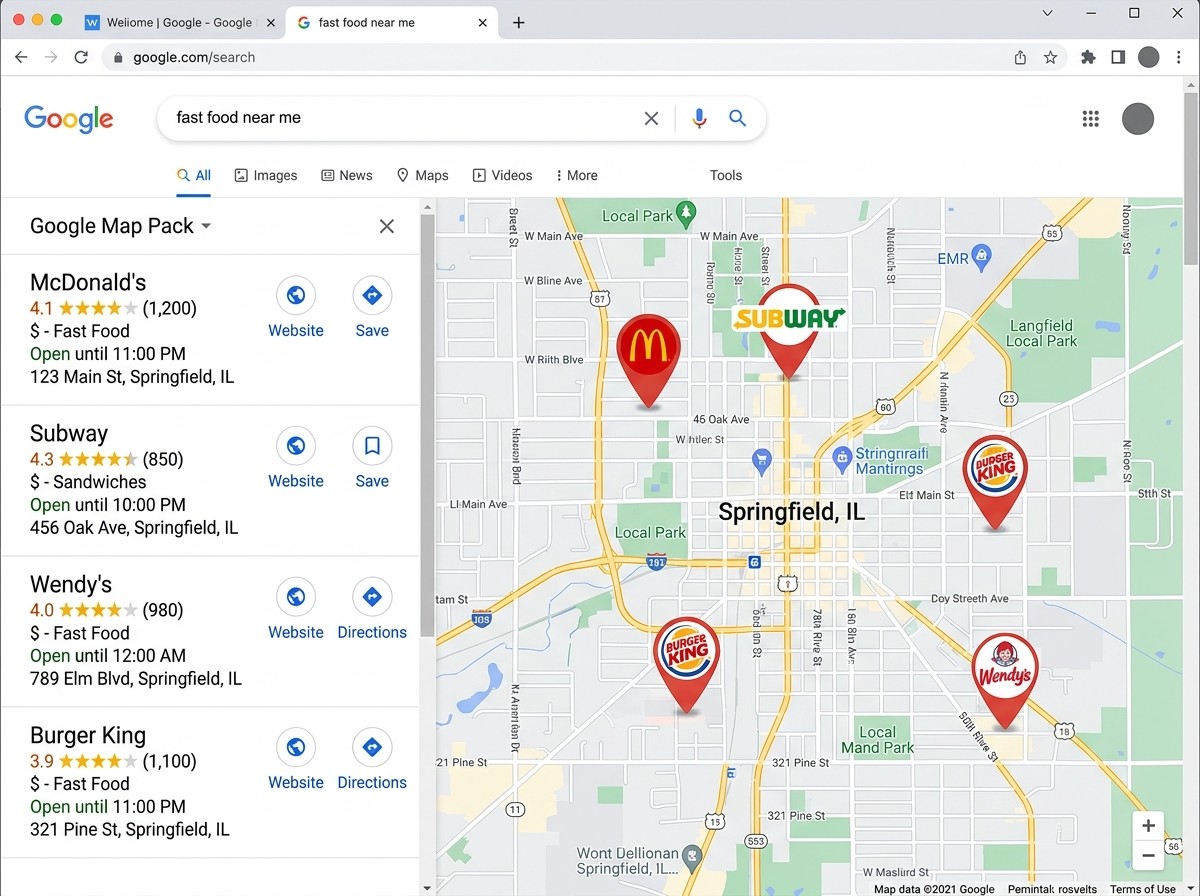
Task: Click the Tools menu item
Action: [725, 175]
